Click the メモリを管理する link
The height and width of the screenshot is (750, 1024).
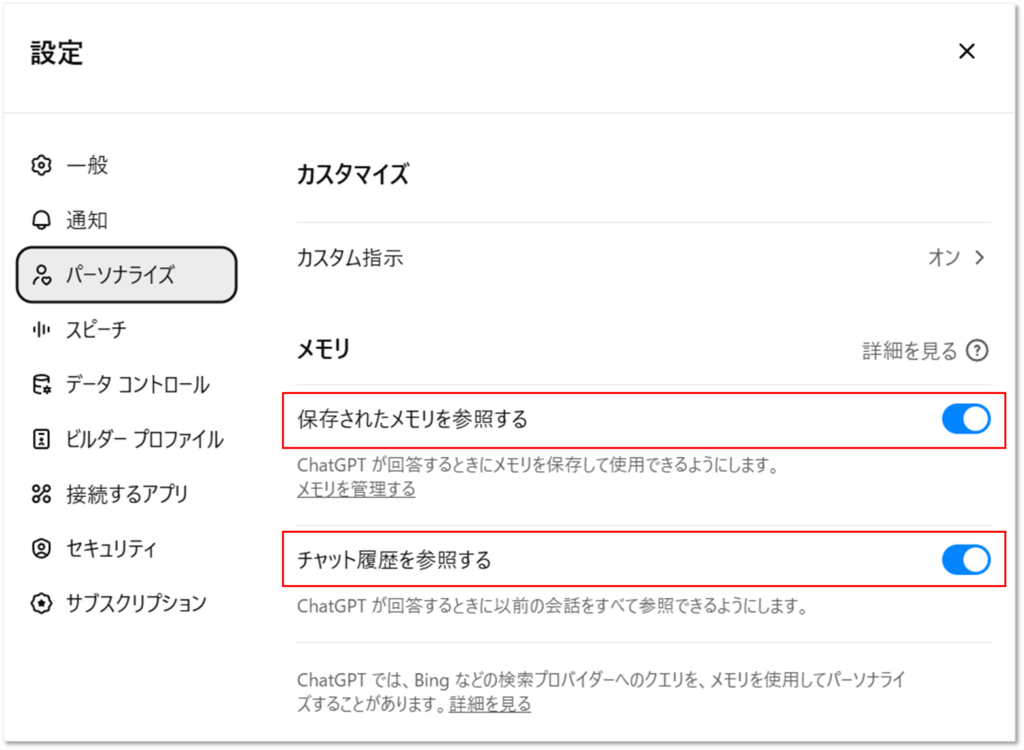pyautogui.click(x=356, y=490)
